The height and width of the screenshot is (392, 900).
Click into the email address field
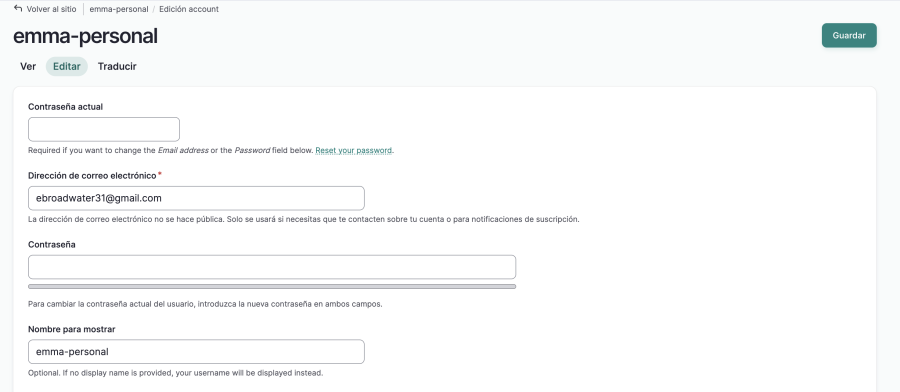(x=196, y=198)
